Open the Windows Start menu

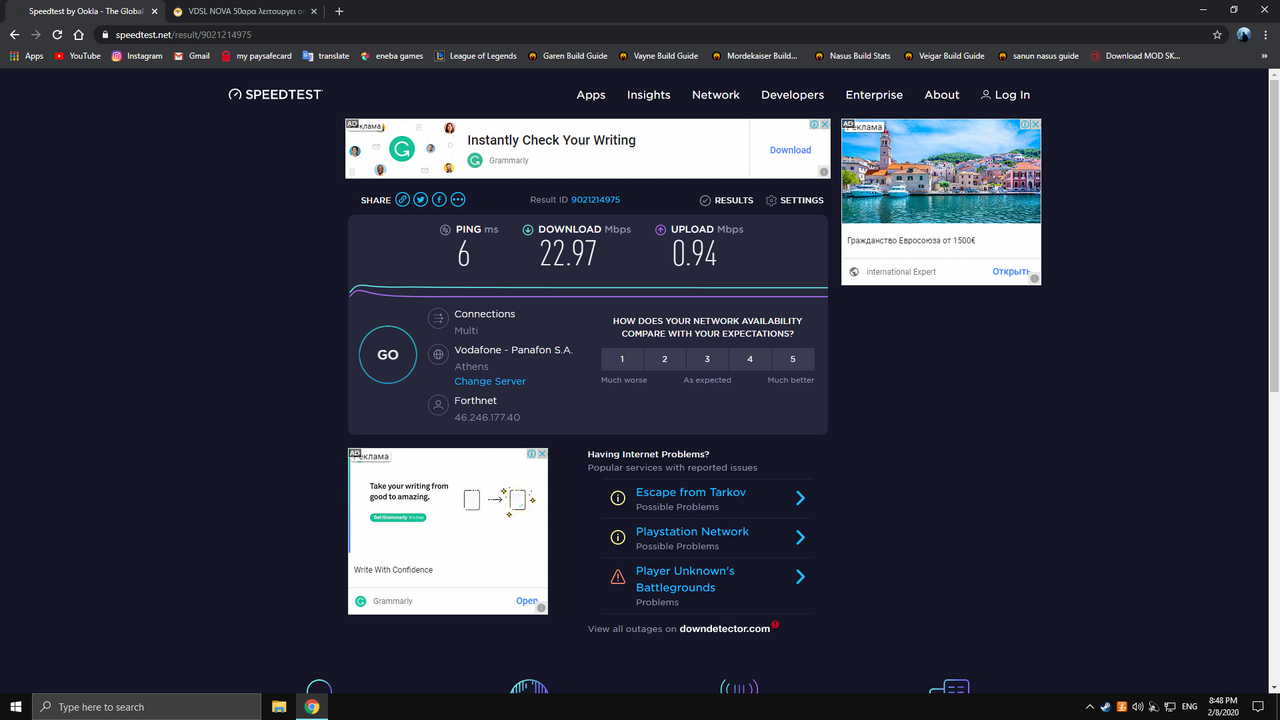pos(16,707)
